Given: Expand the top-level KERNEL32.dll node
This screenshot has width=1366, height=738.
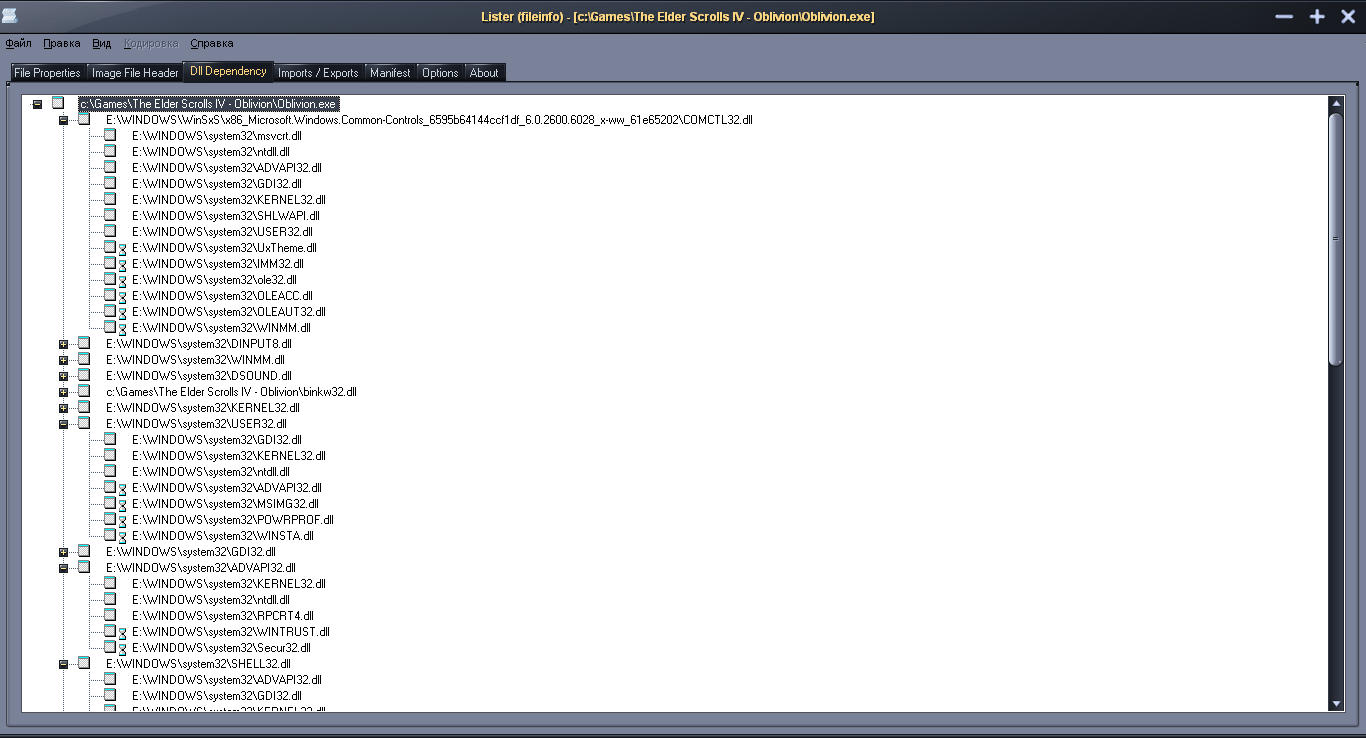Looking at the screenshot, I should pyautogui.click(x=63, y=407).
